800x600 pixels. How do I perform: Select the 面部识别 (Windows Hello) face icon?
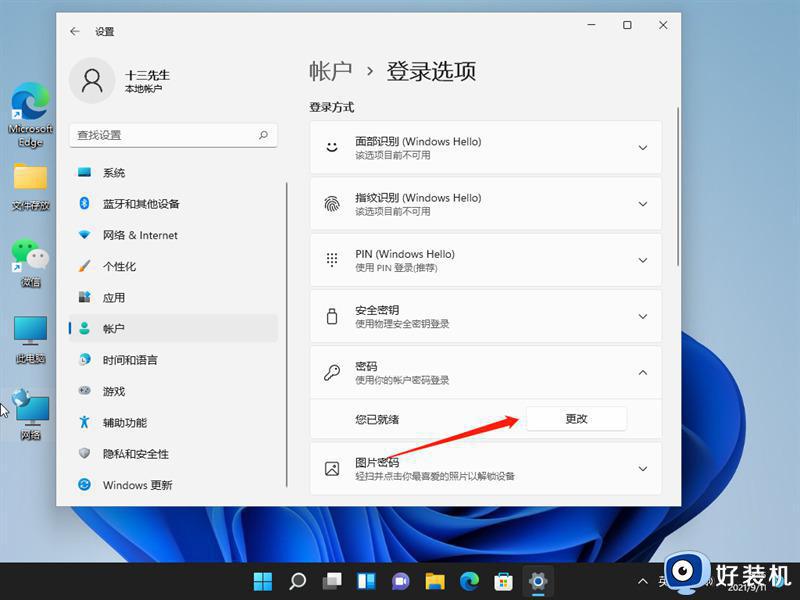tap(330, 147)
